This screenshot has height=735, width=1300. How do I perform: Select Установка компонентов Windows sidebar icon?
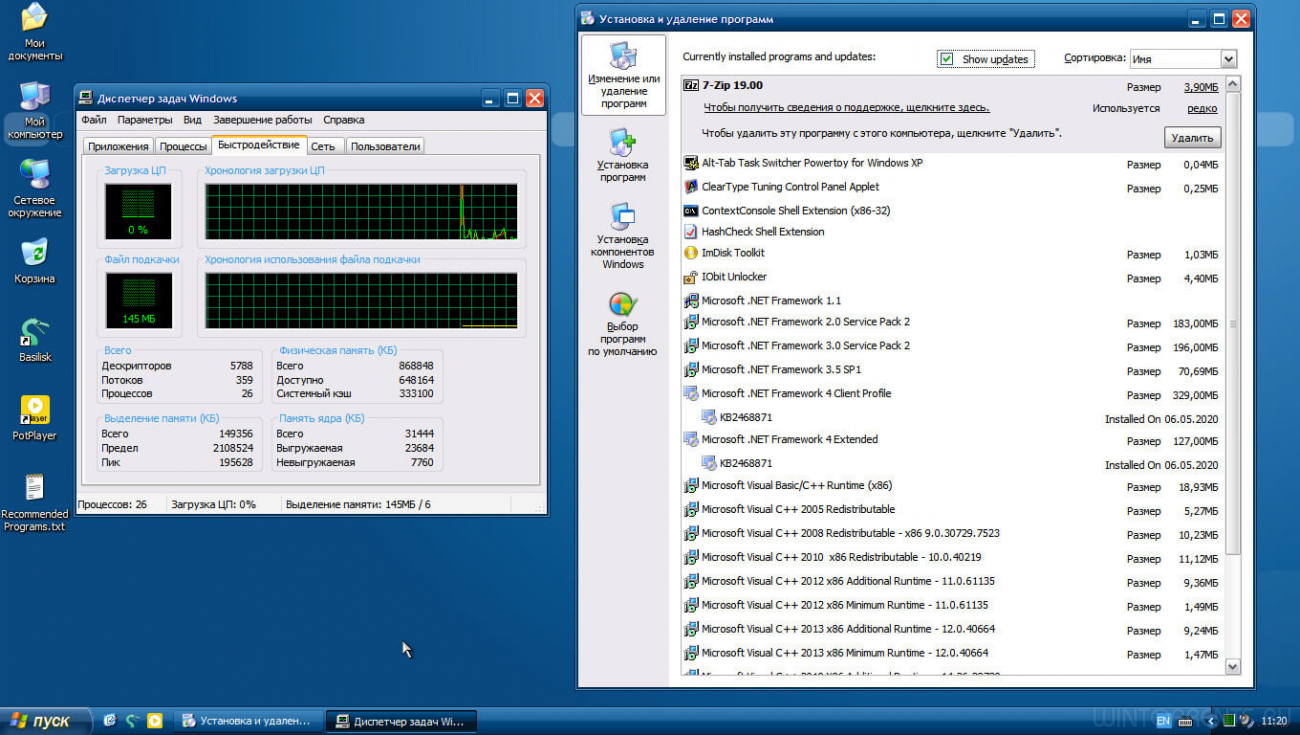pyautogui.click(x=623, y=234)
